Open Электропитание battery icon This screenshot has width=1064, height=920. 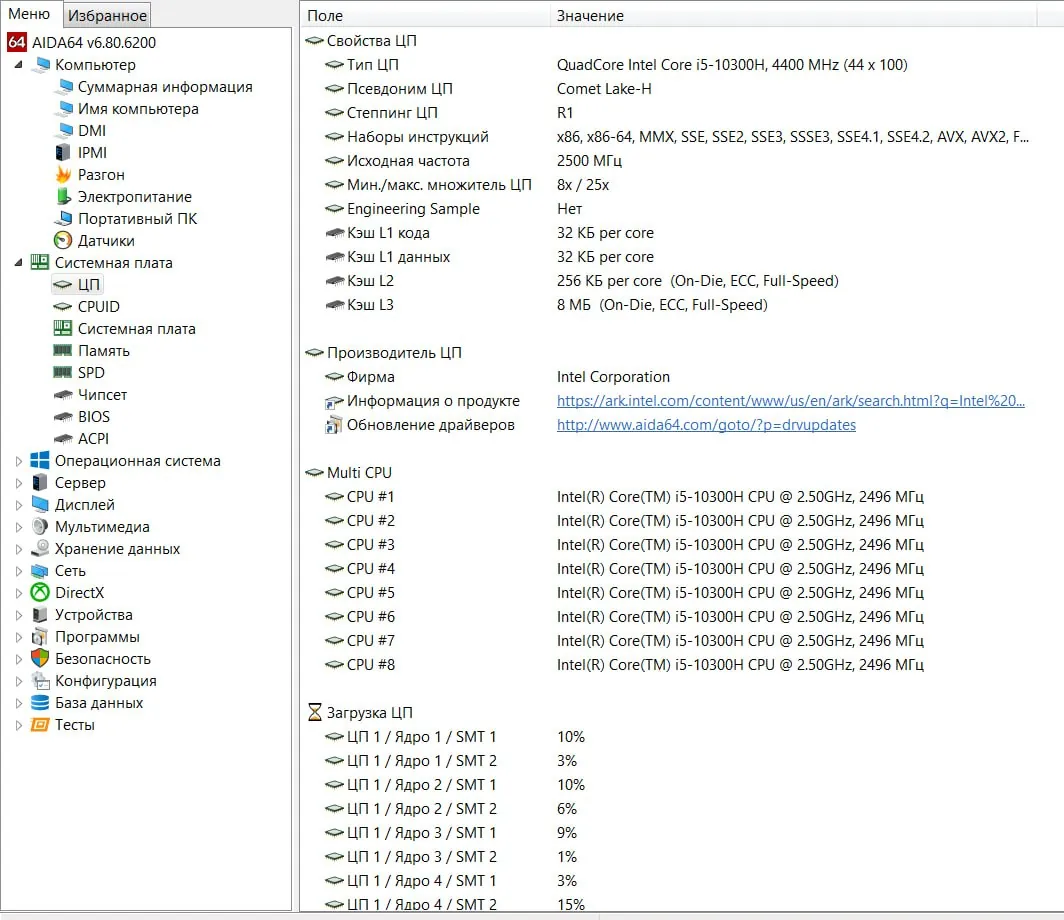click(x=63, y=196)
